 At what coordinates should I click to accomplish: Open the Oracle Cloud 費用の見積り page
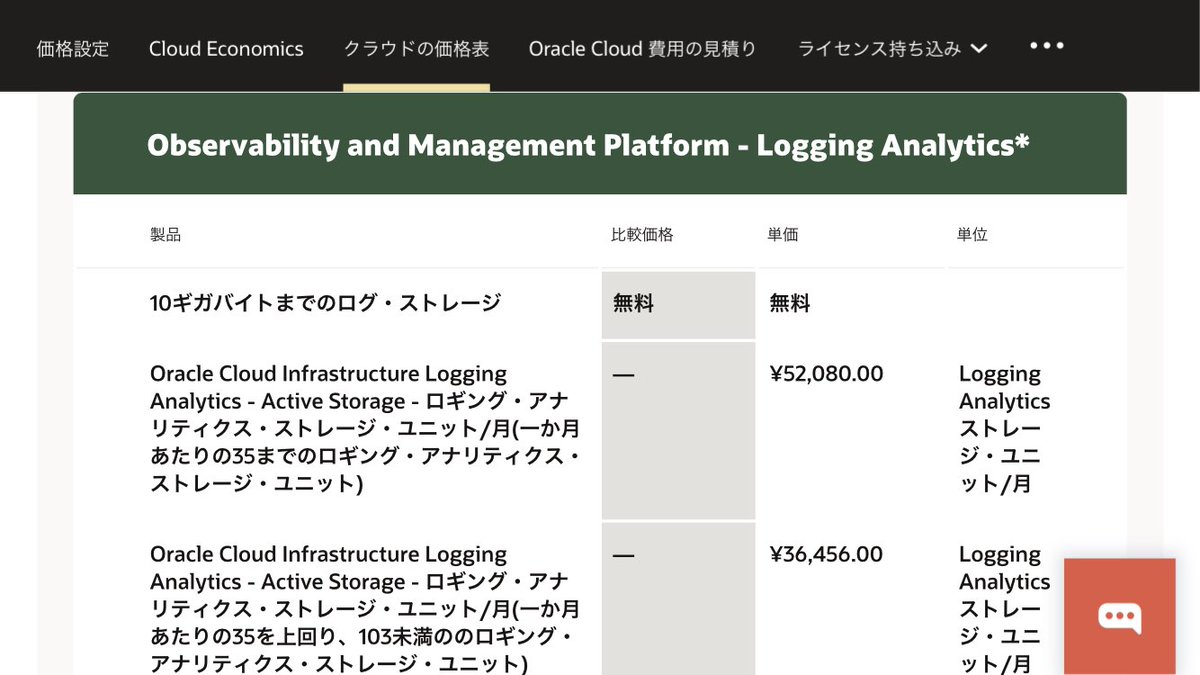643,47
